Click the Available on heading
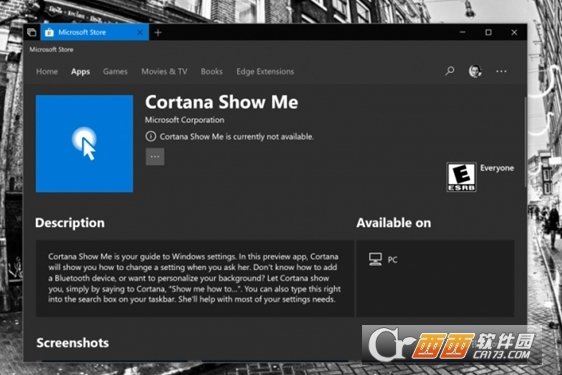The image size is (562, 375). coord(394,223)
